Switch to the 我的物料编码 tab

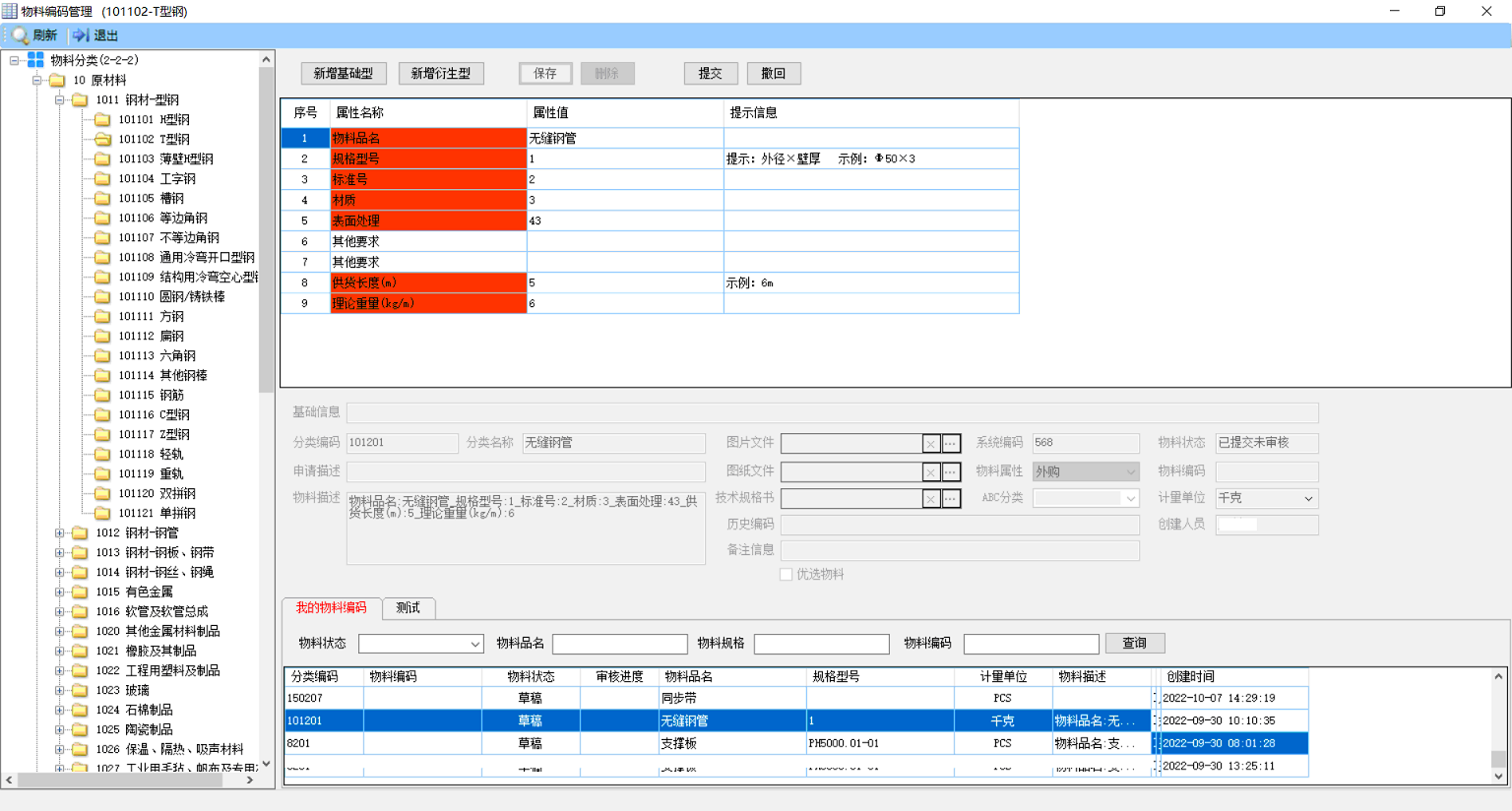coord(331,608)
